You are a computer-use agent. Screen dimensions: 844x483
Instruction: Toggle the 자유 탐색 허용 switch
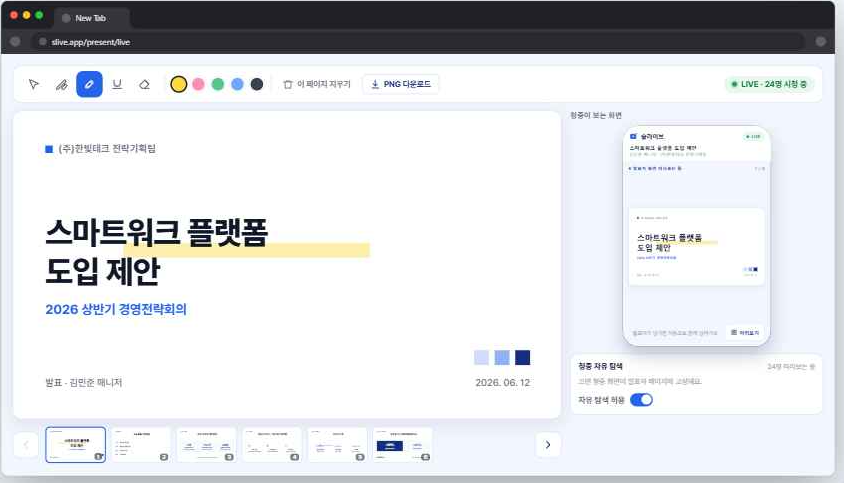pyautogui.click(x=641, y=400)
